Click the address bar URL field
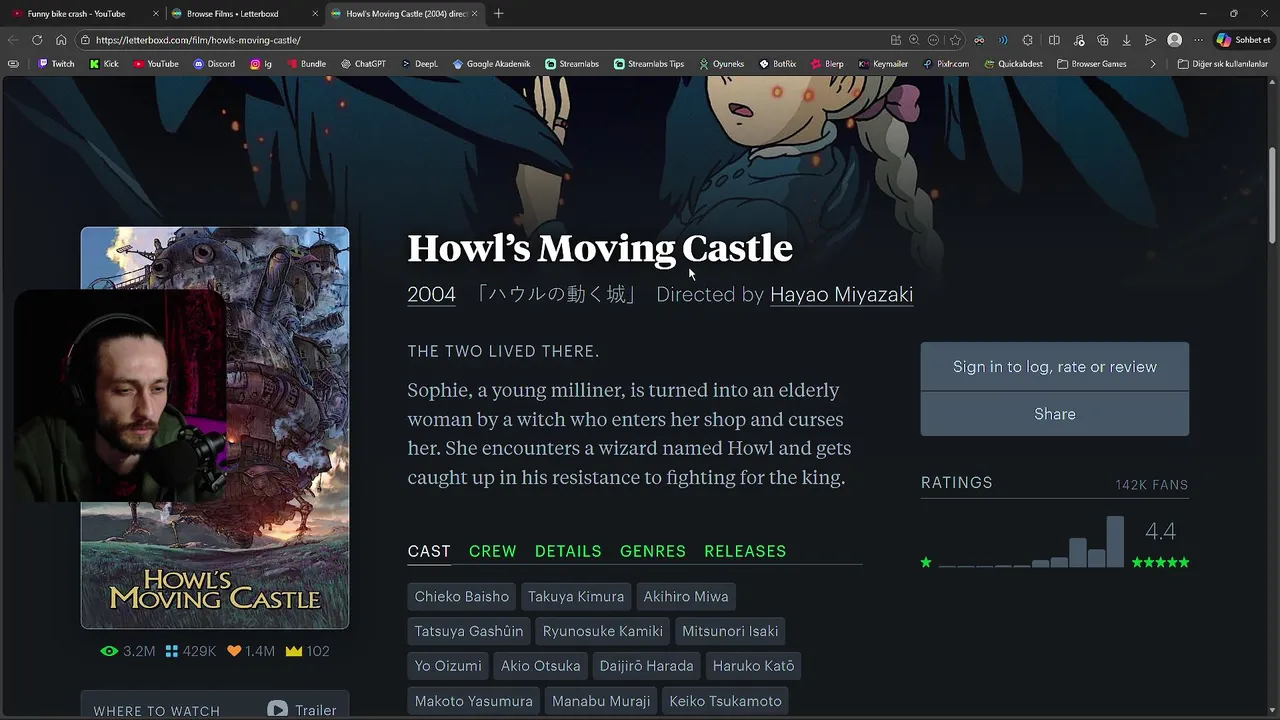Image resolution: width=1280 pixels, height=720 pixels. coord(480,40)
